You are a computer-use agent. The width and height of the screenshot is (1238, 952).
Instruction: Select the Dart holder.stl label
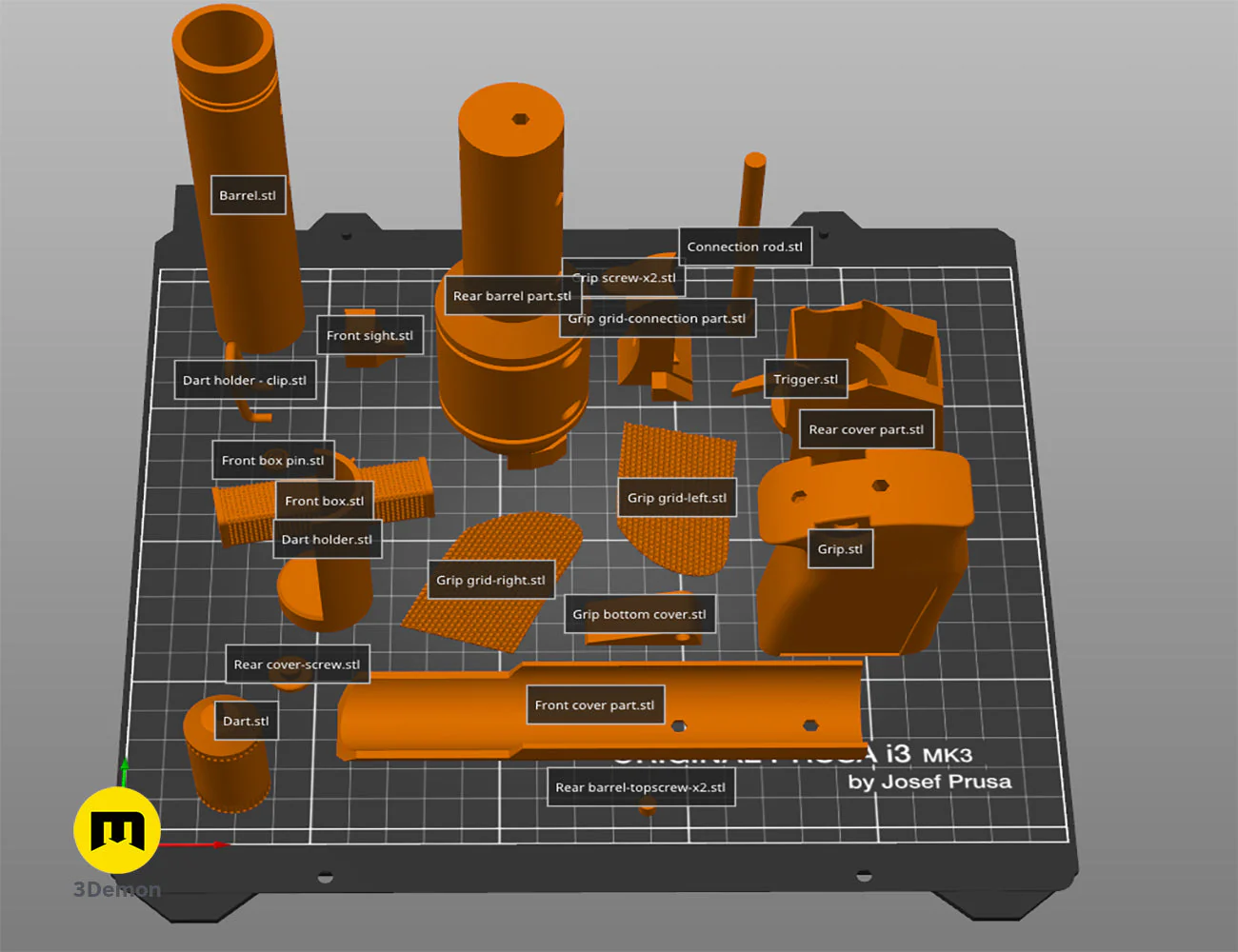point(327,540)
